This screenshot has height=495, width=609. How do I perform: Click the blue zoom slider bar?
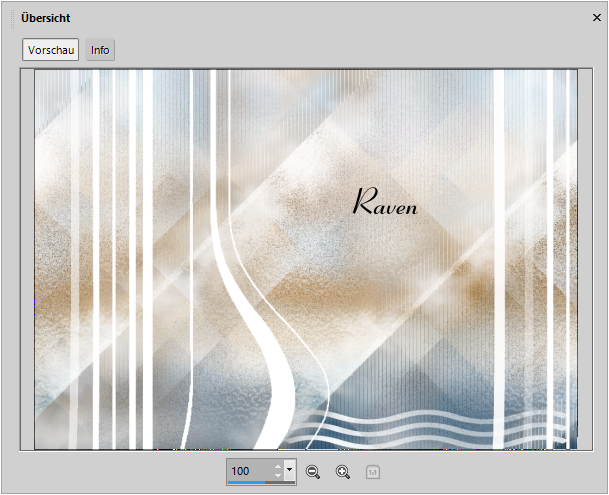246,482
